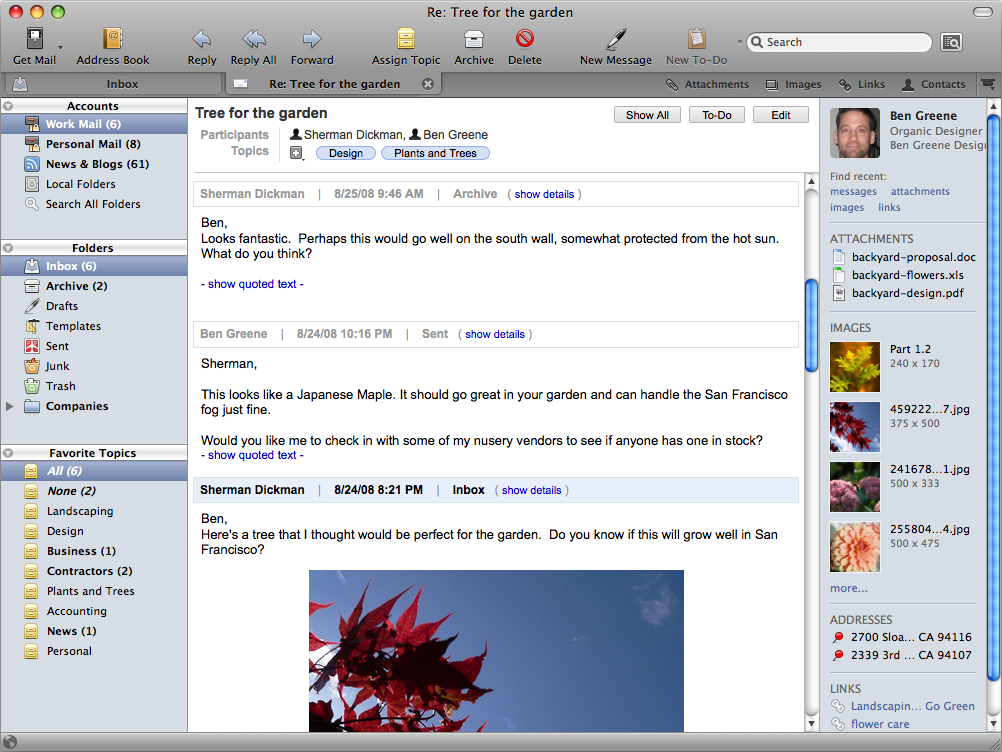Open the Links view tab
This screenshot has height=752, width=1002.
862,84
